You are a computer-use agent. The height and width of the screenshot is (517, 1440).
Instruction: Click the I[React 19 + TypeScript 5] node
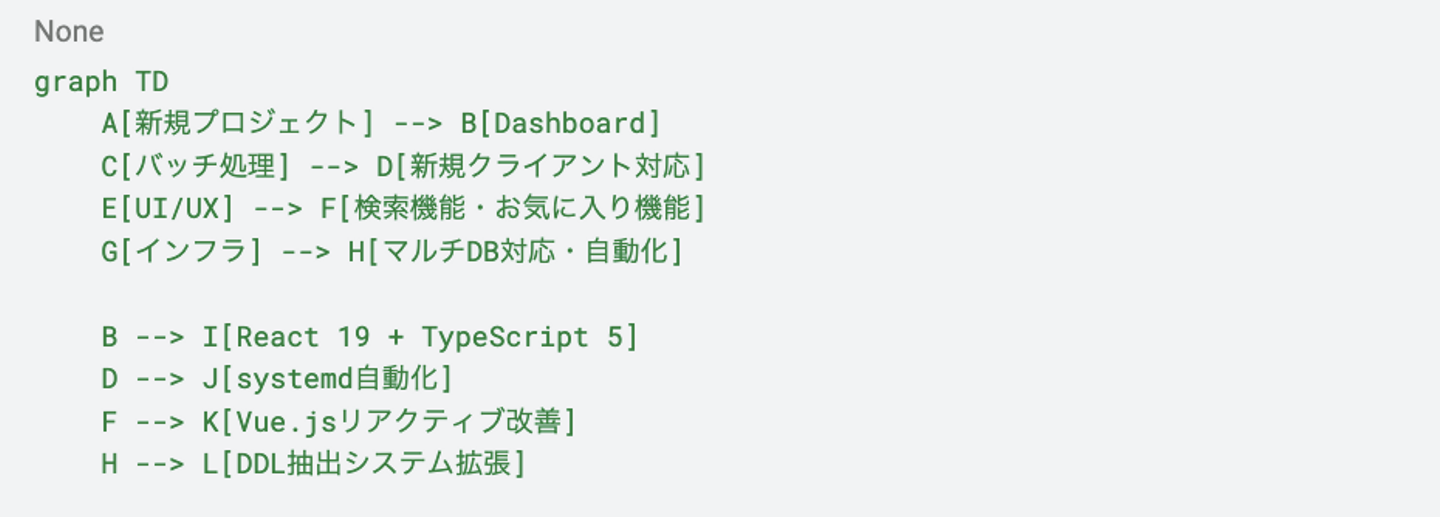click(x=420, y=337)
